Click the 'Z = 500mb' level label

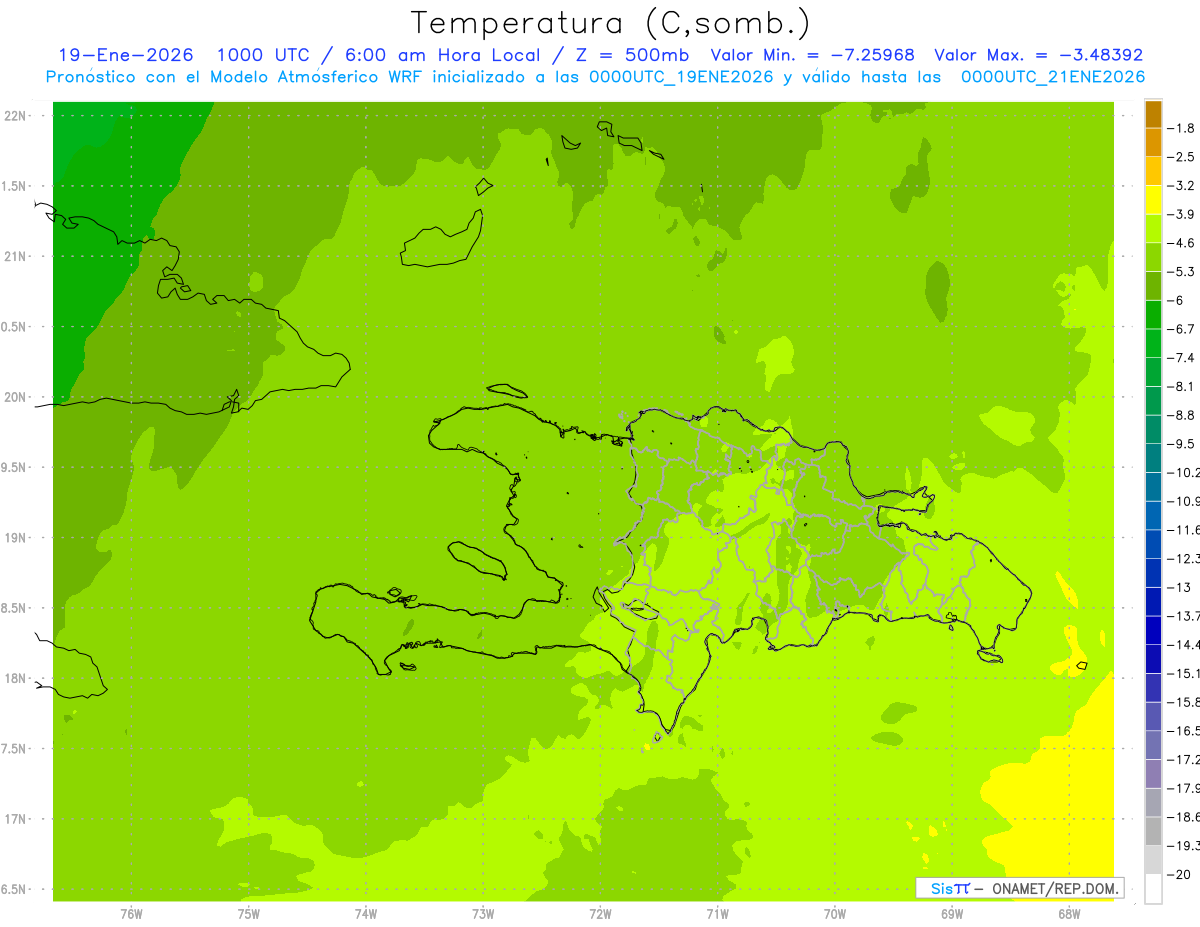point(634,55)
